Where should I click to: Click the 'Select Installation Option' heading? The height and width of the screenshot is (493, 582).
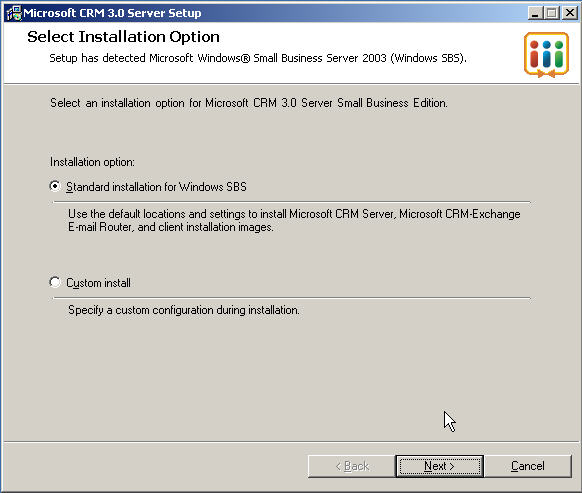pyautogui.click(x=123, y=37)
